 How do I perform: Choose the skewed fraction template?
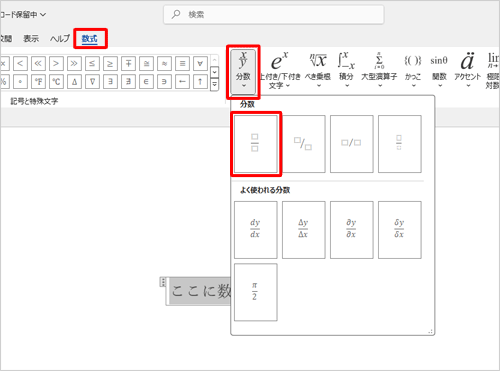[304, 144]
